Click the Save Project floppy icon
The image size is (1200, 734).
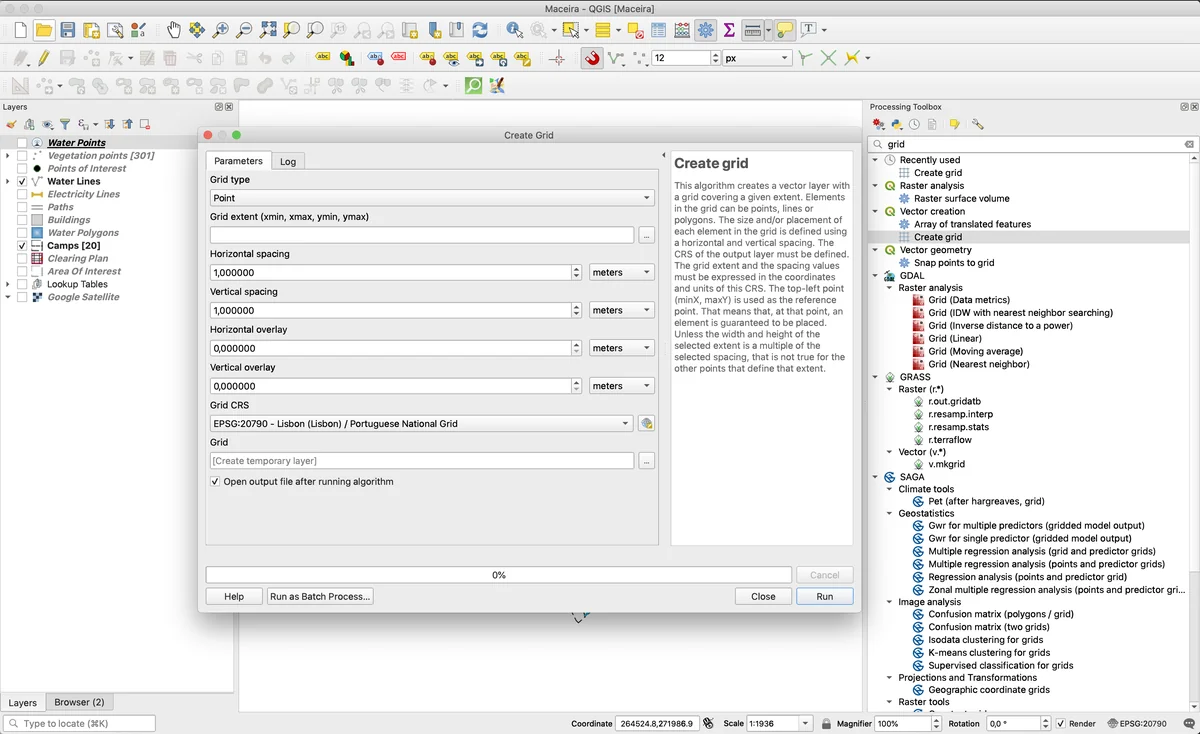click(x=67, y=30)
